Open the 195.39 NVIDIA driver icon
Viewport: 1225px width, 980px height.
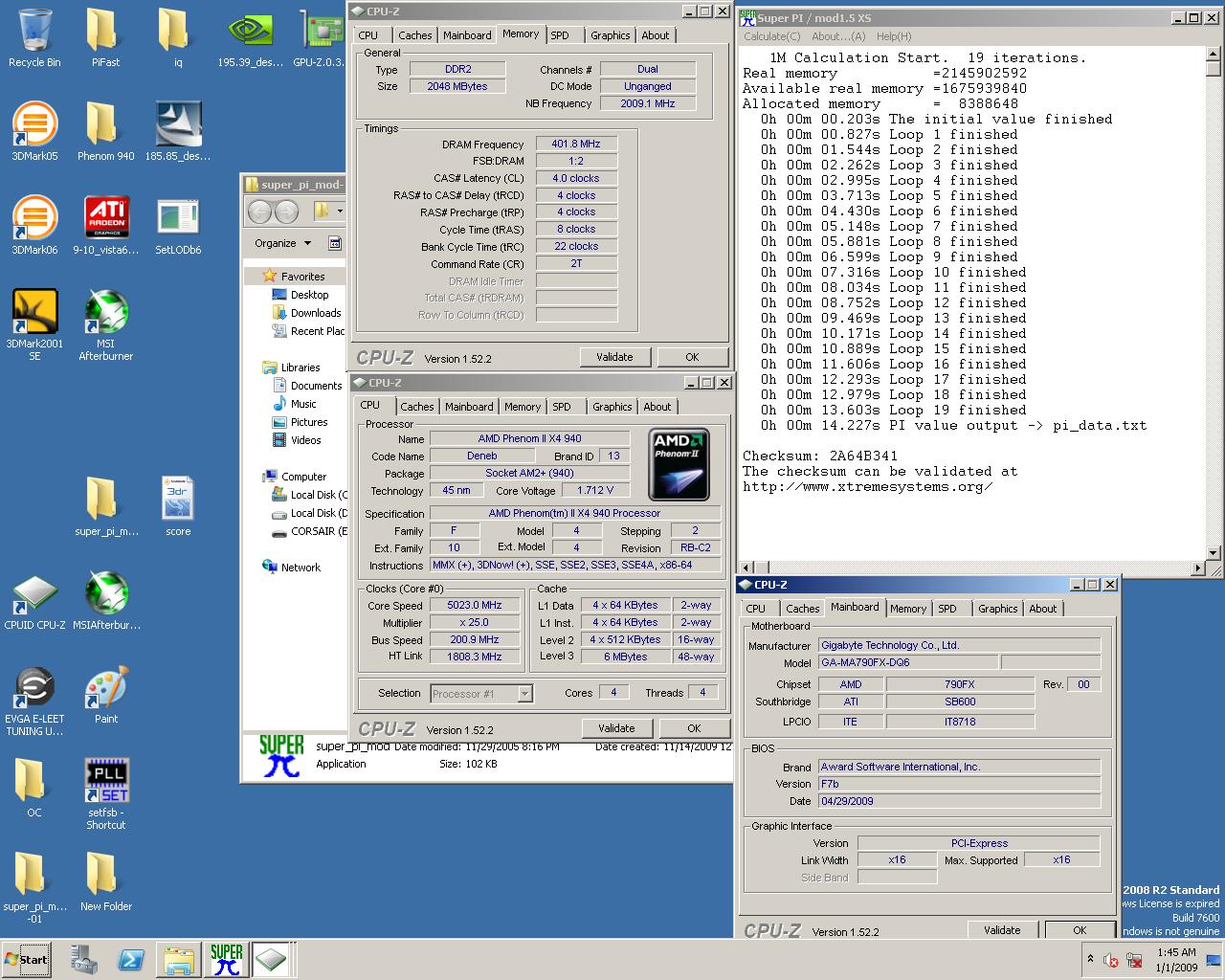pyautogui.click(x=250, y=38)
